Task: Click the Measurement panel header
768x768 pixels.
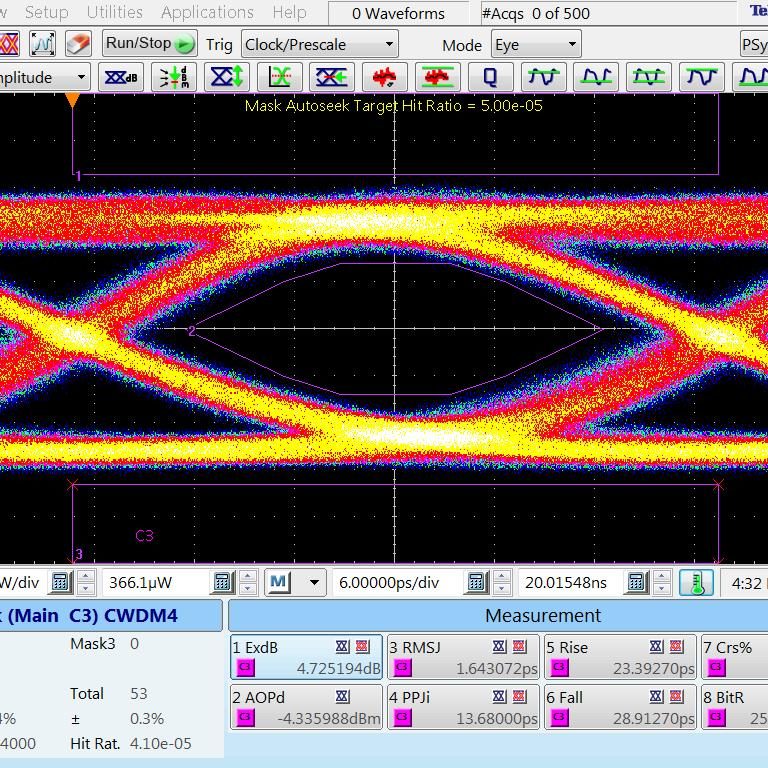Action: click(x=498, y=616)
